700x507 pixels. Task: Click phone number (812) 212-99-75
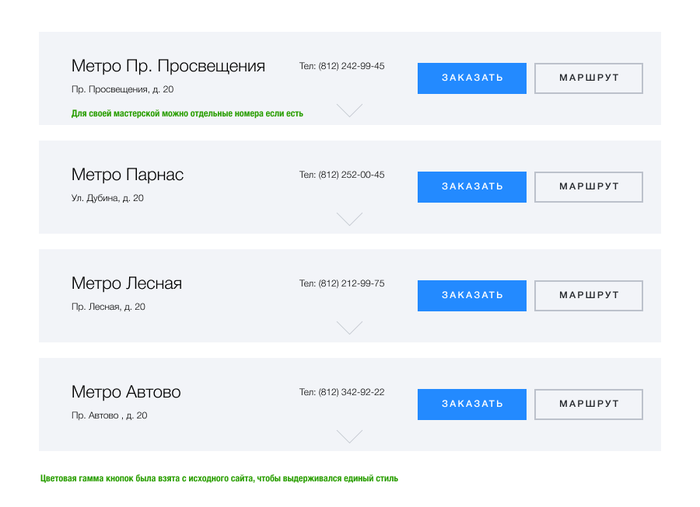click(x=351, y=283)
